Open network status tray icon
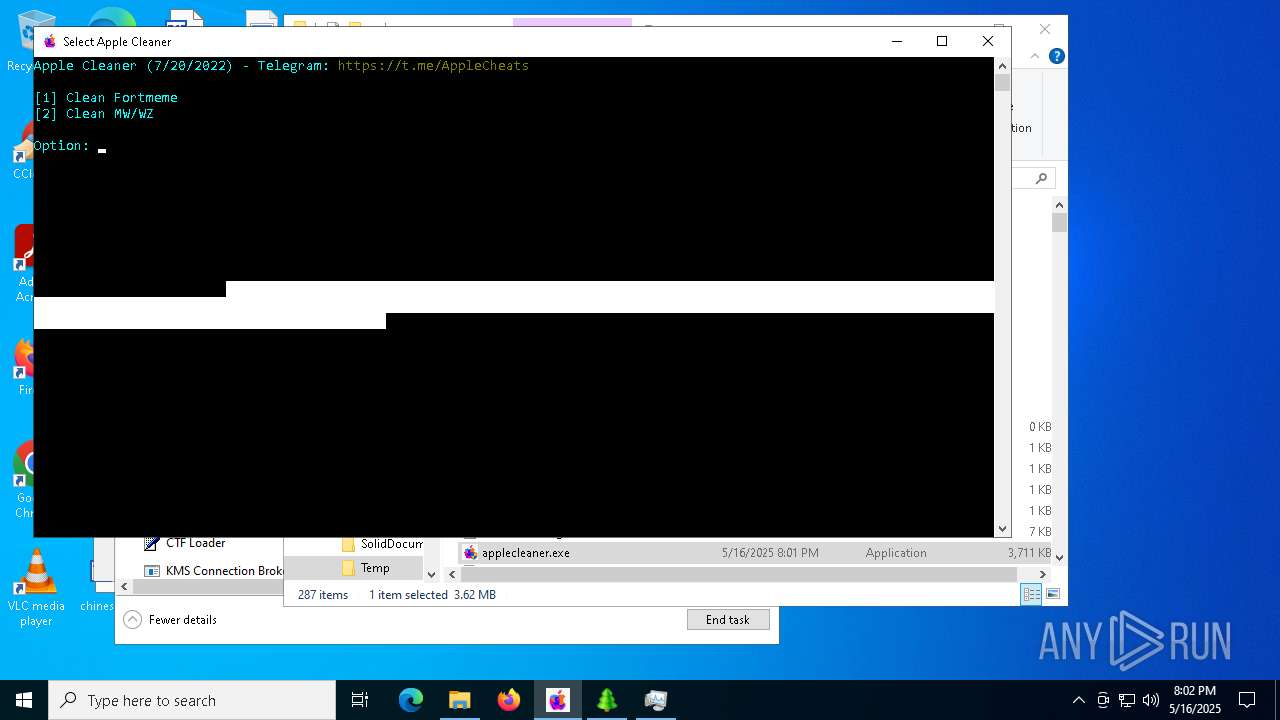 tap(1127, 700)
